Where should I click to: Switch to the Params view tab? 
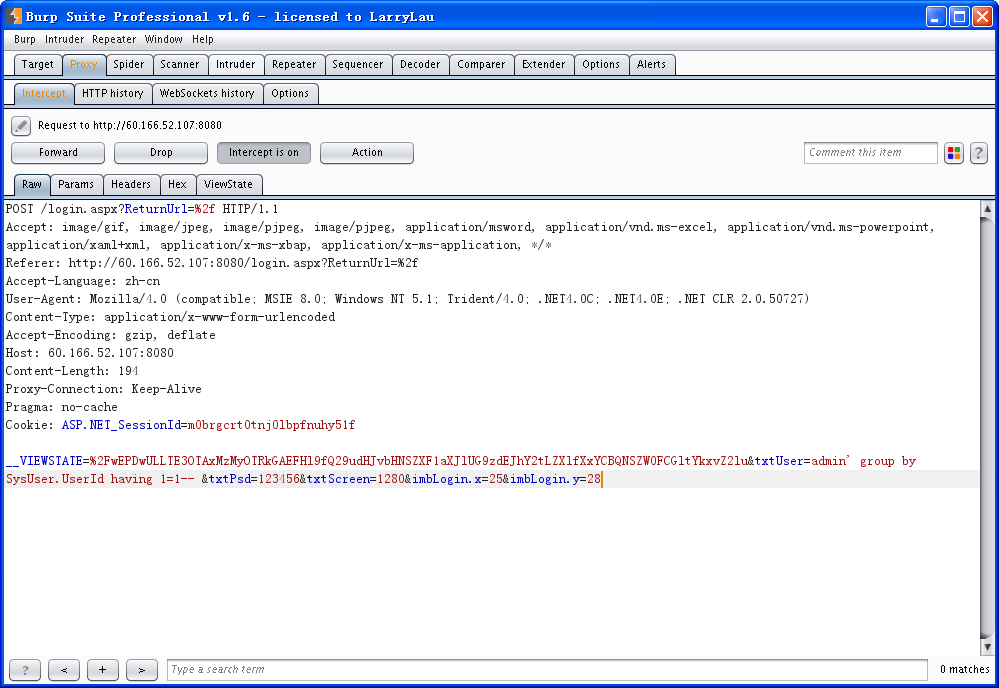(x=76, y=185)
